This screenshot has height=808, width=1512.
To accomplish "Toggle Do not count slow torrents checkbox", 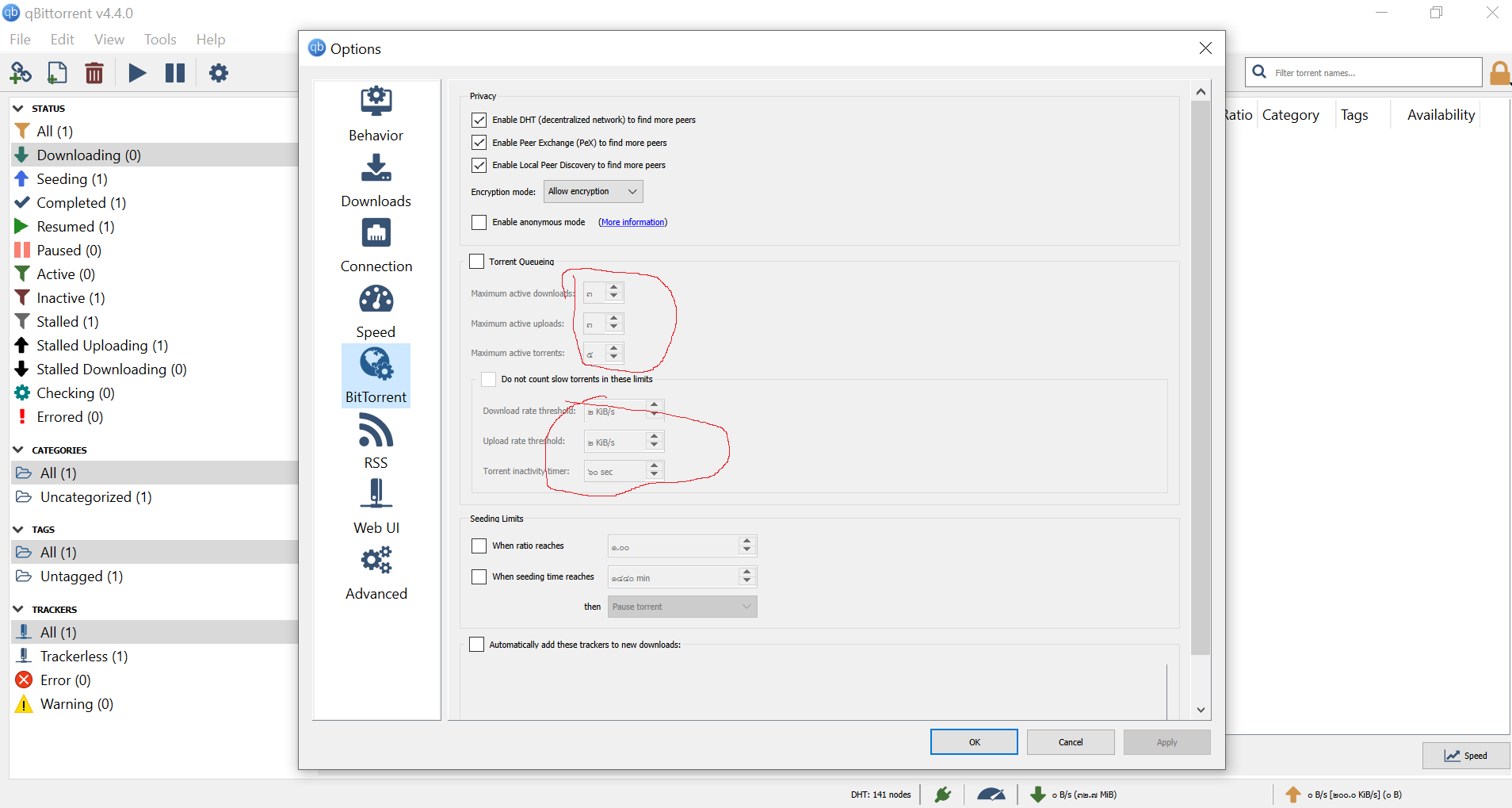I will click(488, 379).
